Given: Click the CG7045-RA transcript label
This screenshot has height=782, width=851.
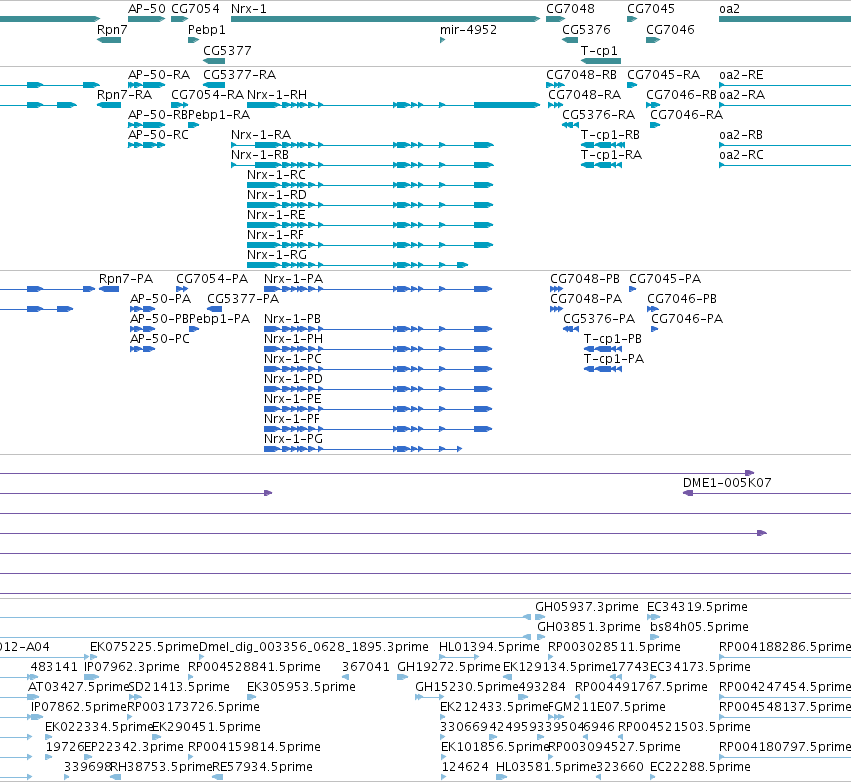Looking at the screenshot, I should pos(663,74).
